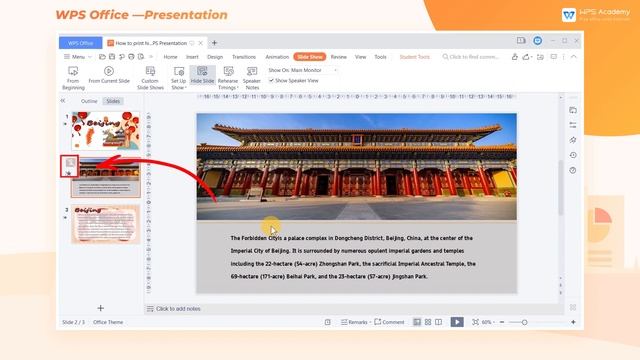The image size is (640, 360).
Task: Click the fit slide to window icon
Action: click(x=476, y=322)
